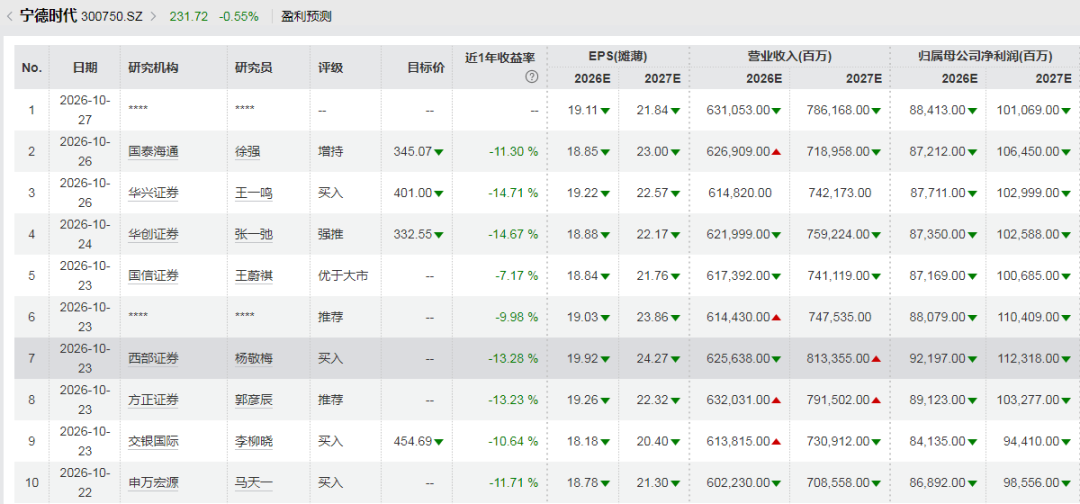This screenshot has height=504, width=1080.
Task: Click the -11.30 % return in row 2
Action: pos(514,151)
